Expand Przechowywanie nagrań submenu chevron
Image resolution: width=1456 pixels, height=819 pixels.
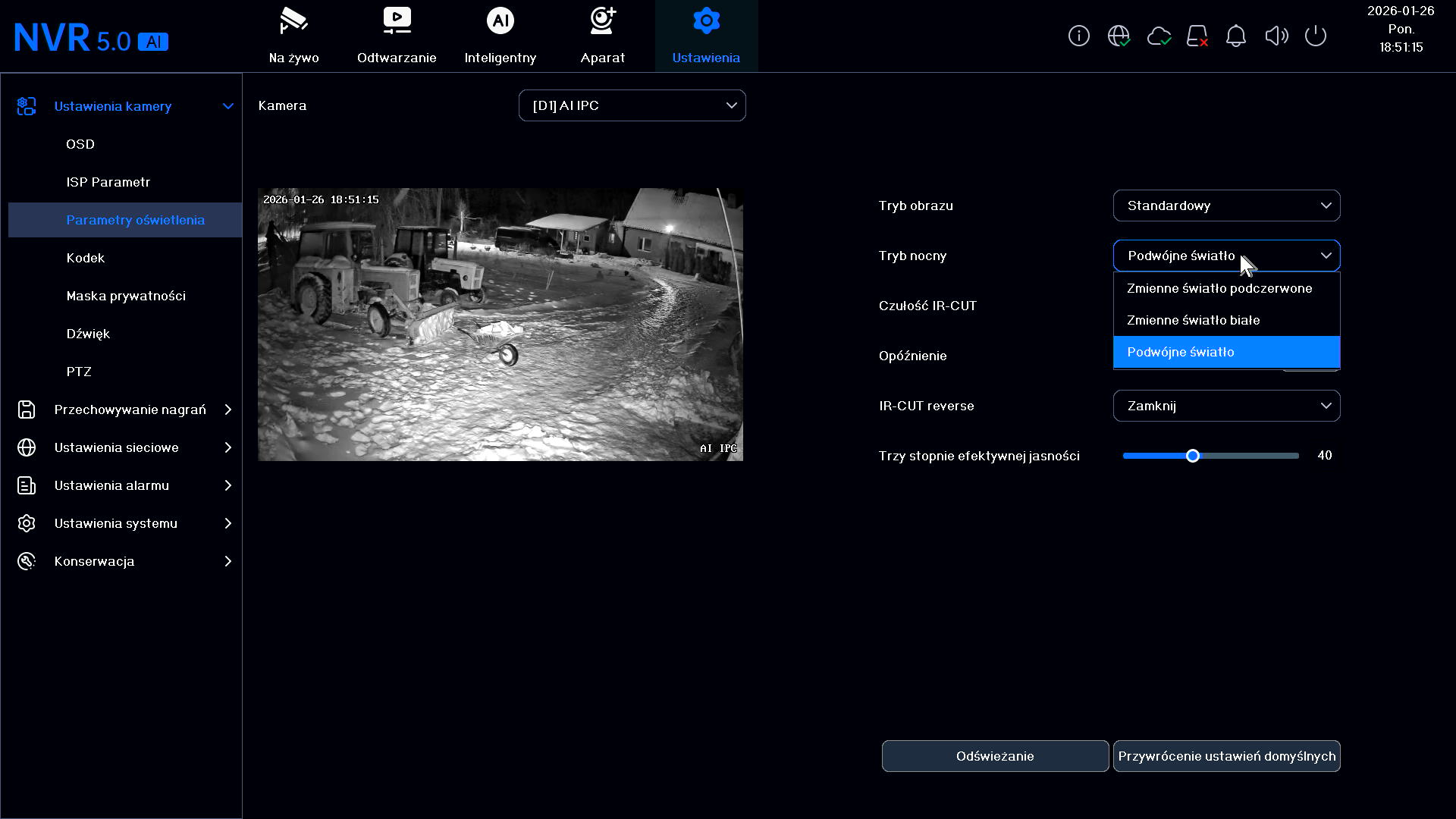(x=228, y=409)
